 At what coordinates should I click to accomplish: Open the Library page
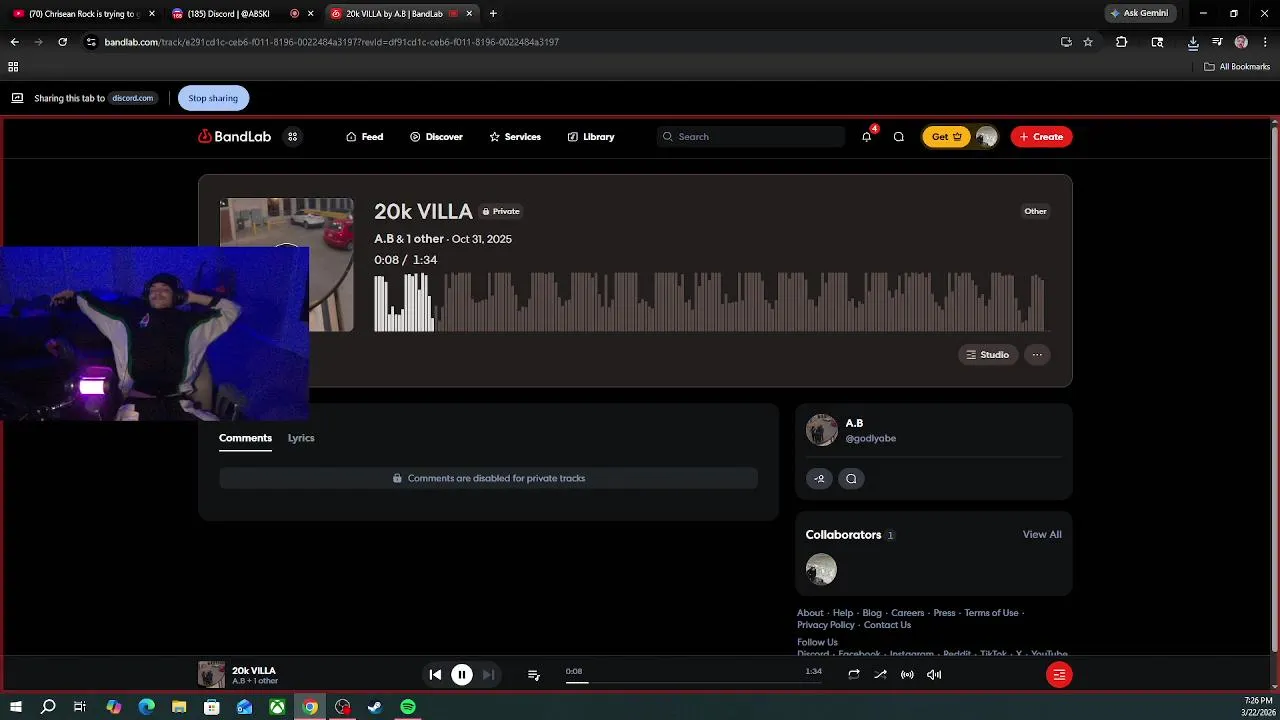coord(591,137)
